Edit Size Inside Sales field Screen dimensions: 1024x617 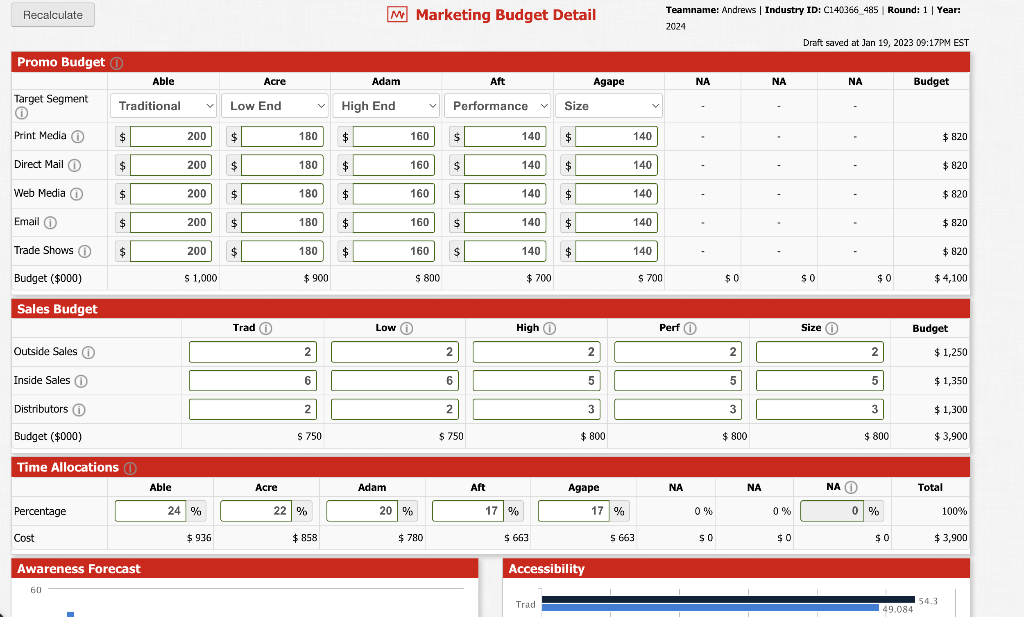[820, 381]
